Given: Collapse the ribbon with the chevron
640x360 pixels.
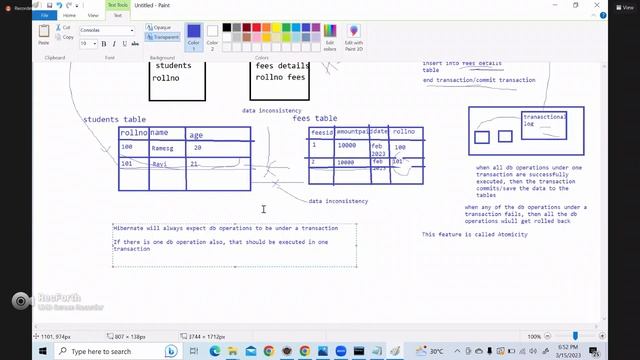Looking at the screenshot, I should pyautogui.click(x=594, y=16).
